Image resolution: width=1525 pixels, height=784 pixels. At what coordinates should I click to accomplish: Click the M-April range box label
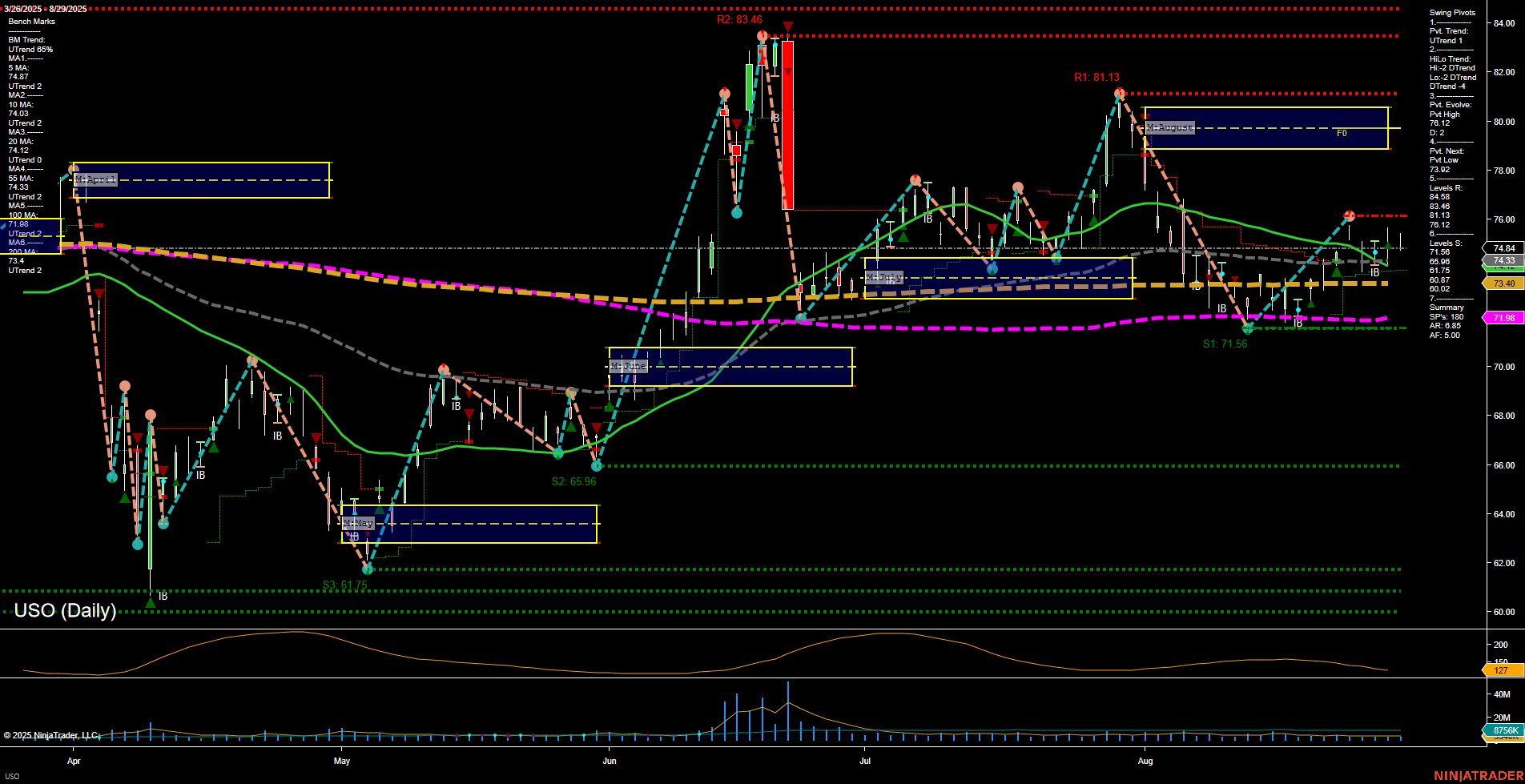(94, 179)
